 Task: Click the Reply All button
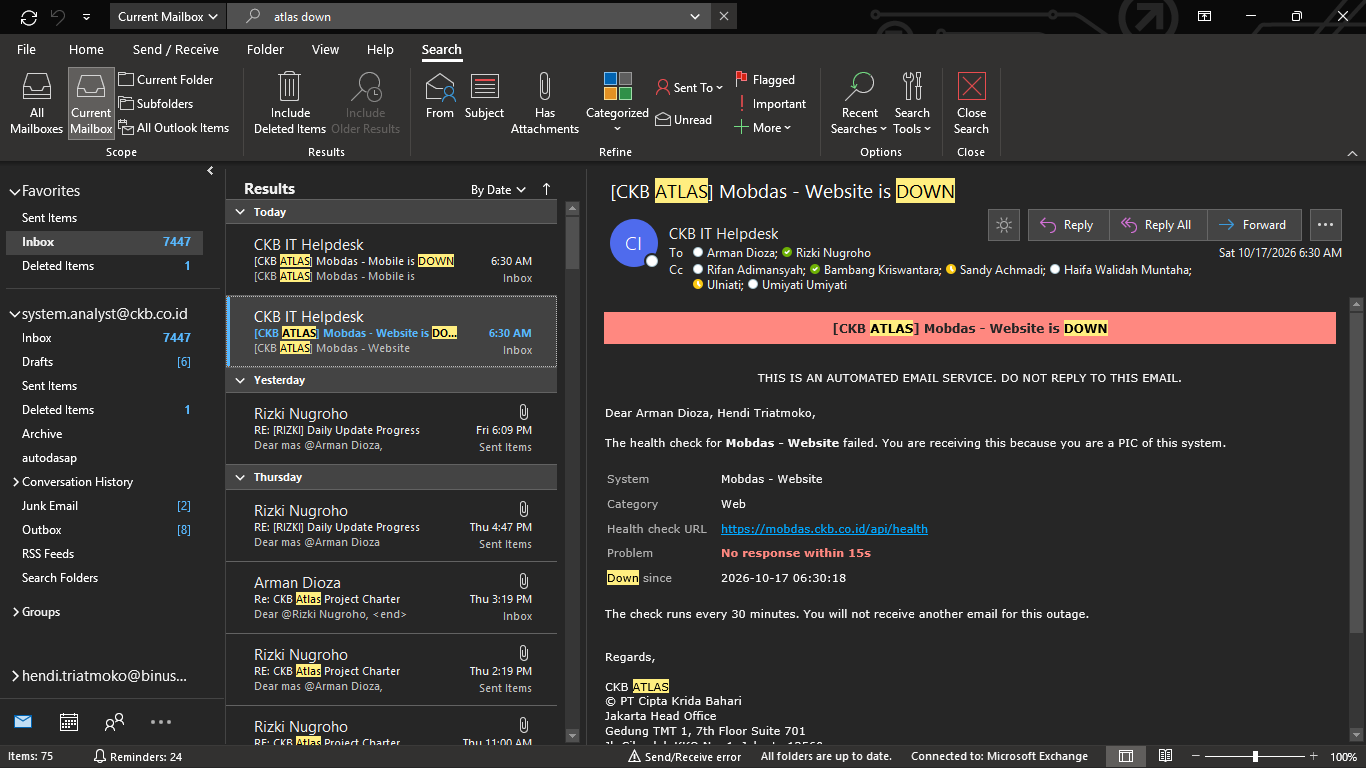click(x=1158, y=225)
